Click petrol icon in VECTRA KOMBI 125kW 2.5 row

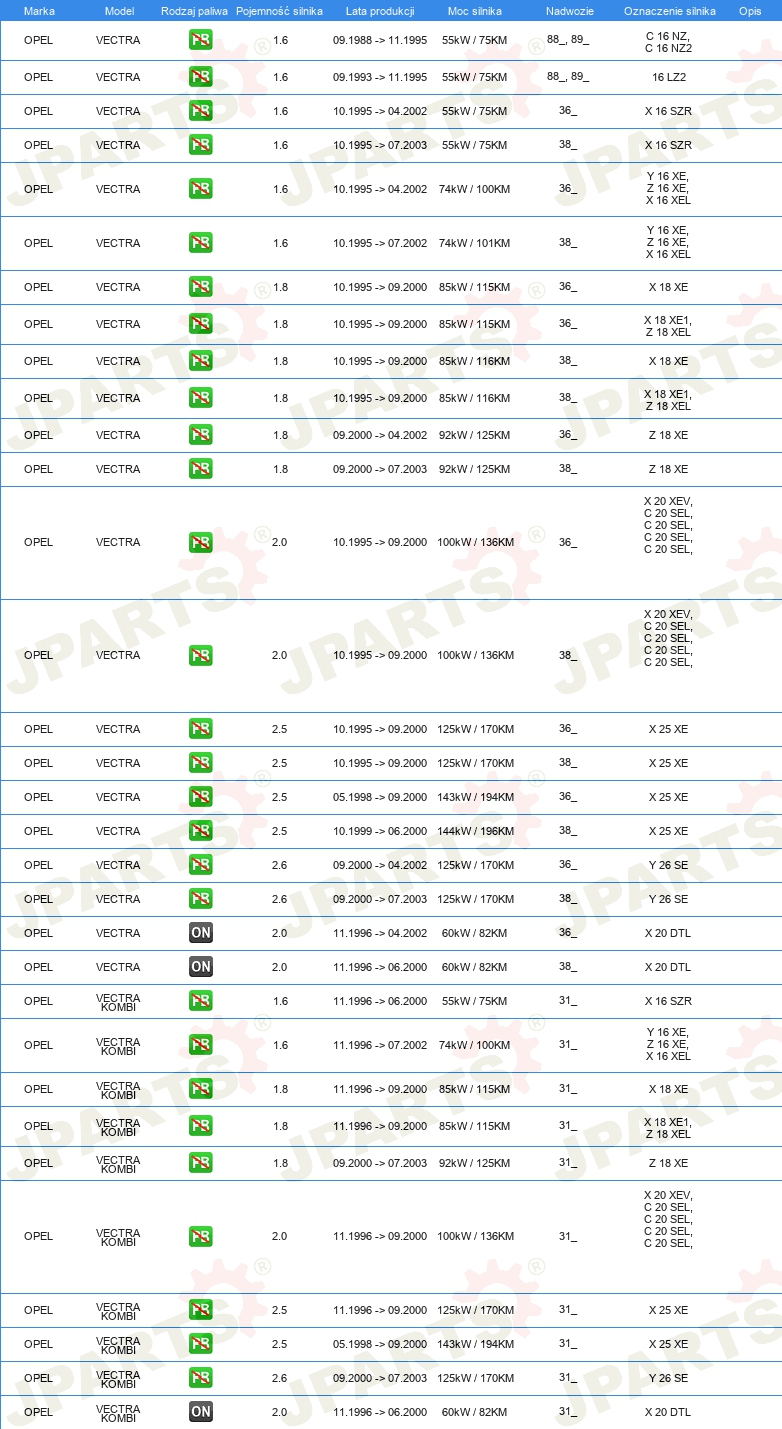(201, 1310)
